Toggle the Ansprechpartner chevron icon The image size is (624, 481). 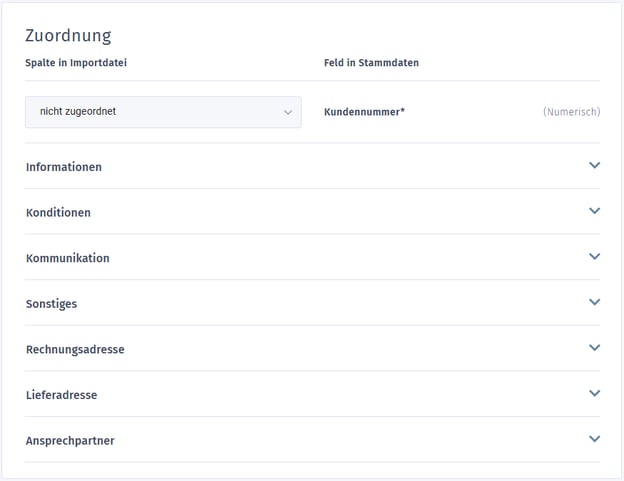tap(594, 439)
